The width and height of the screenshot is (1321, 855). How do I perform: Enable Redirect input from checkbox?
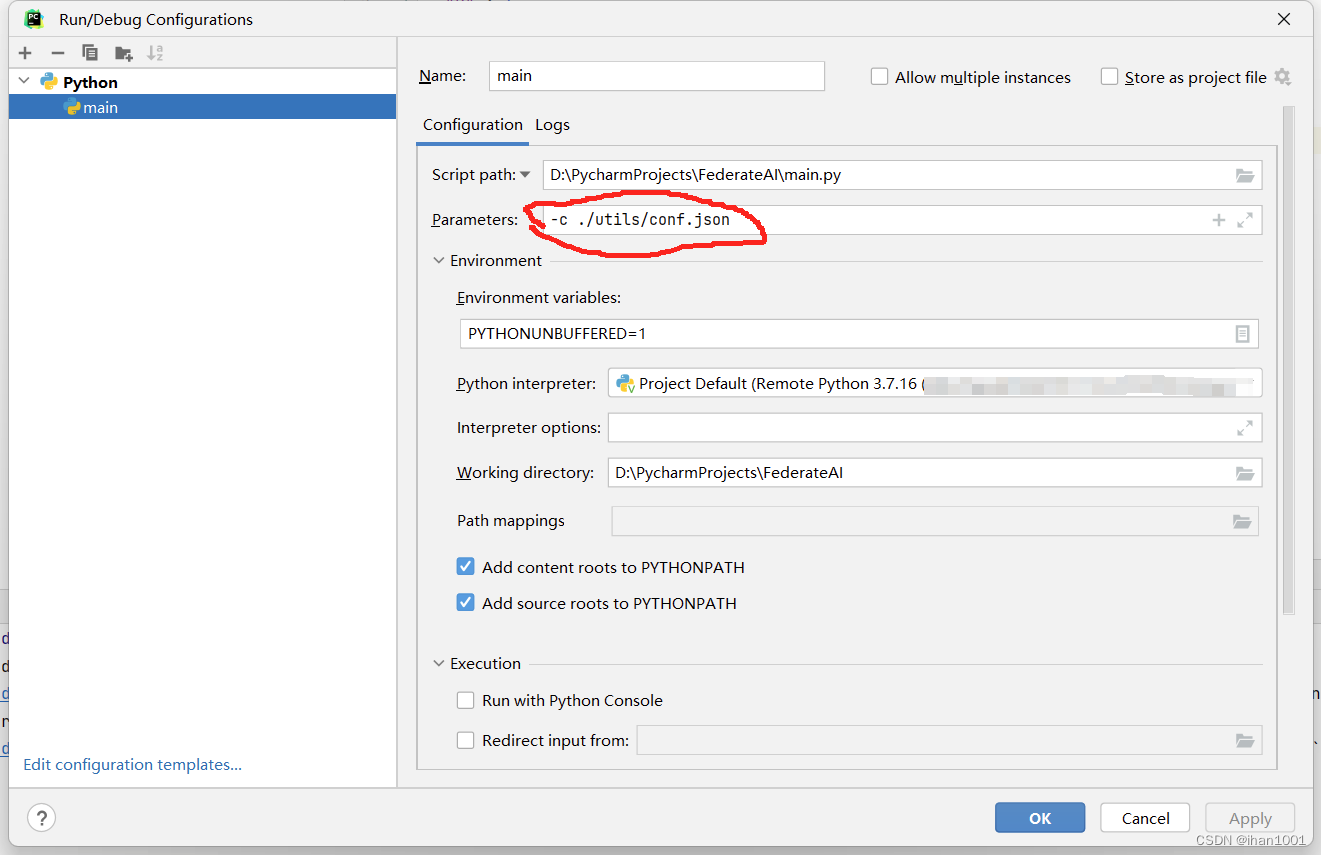465,740
